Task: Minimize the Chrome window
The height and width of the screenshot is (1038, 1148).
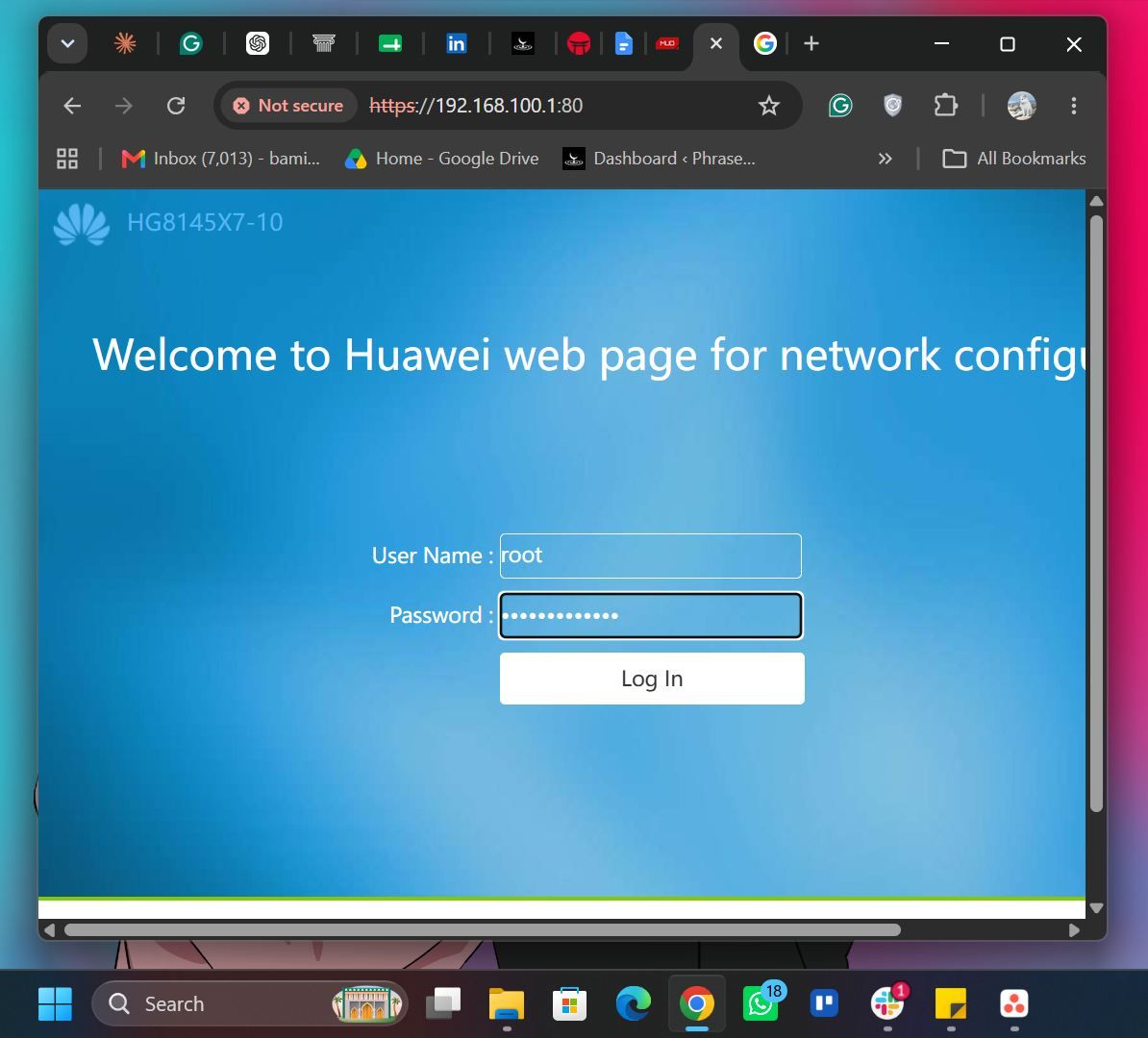Action: pyautogui.click(x=941, y=44)
